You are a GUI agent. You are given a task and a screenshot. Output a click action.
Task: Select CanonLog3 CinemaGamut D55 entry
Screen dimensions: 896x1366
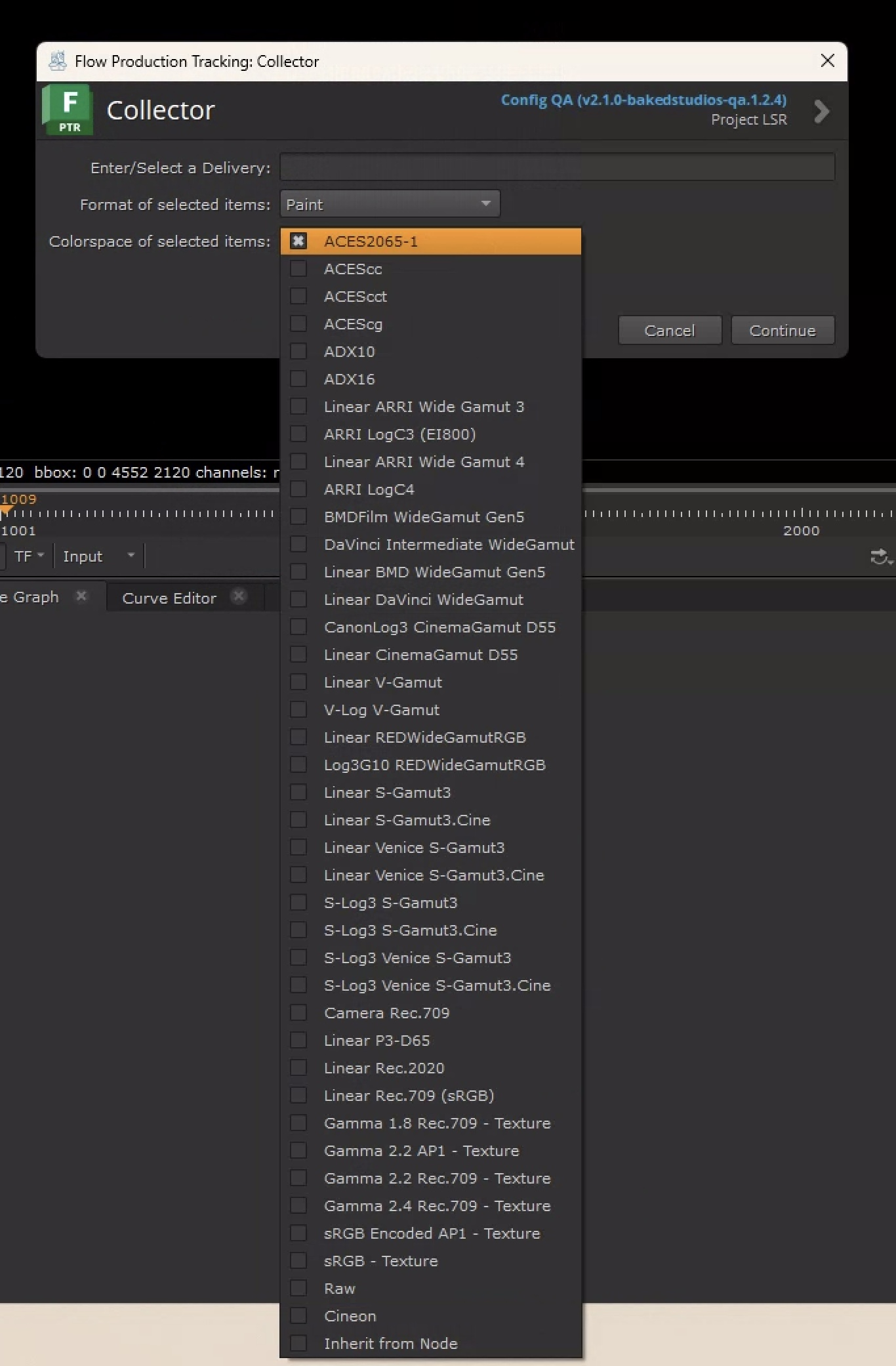[x=431, y=627]
